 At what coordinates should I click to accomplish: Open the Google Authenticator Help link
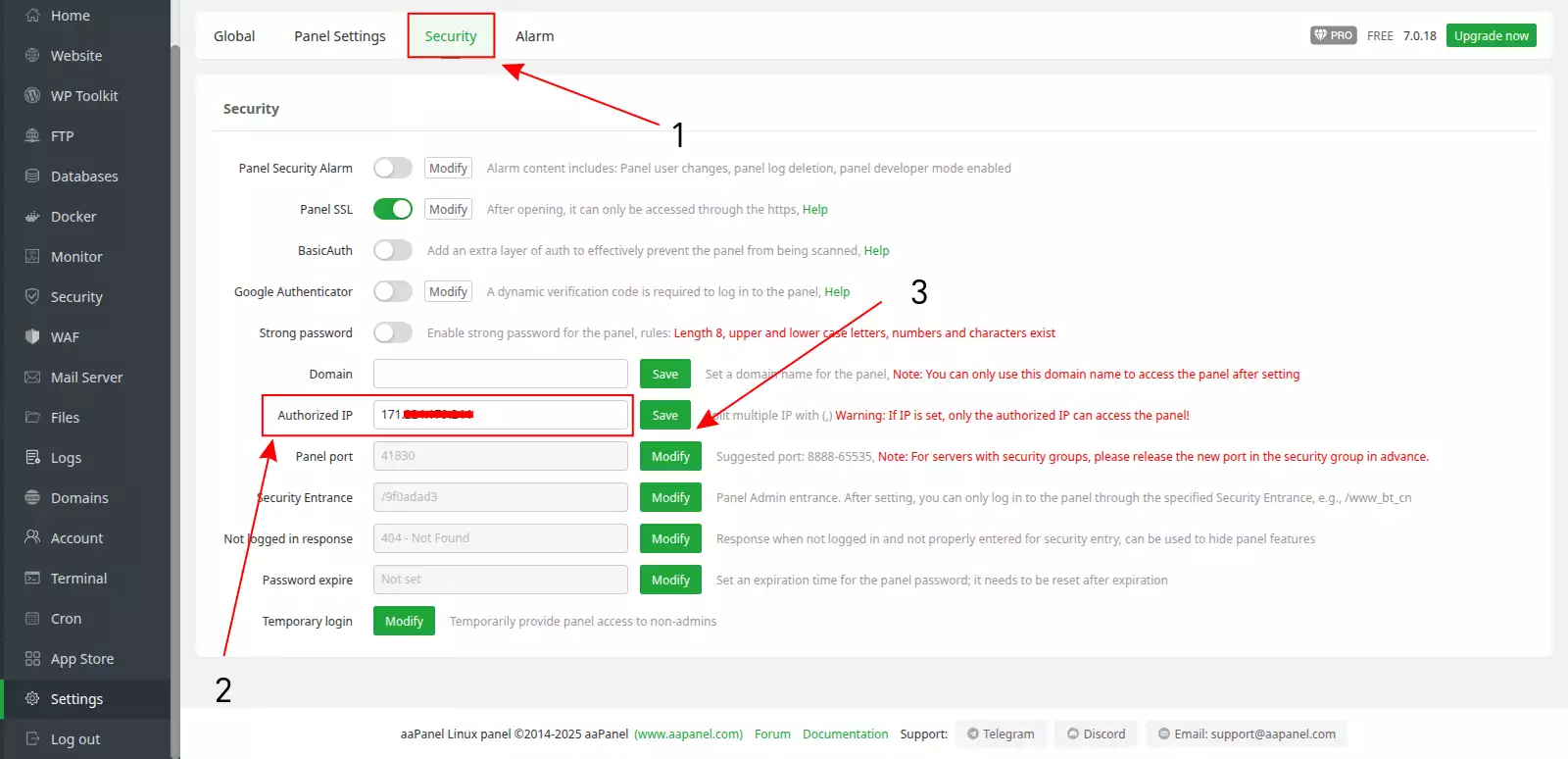click(837, 292)
